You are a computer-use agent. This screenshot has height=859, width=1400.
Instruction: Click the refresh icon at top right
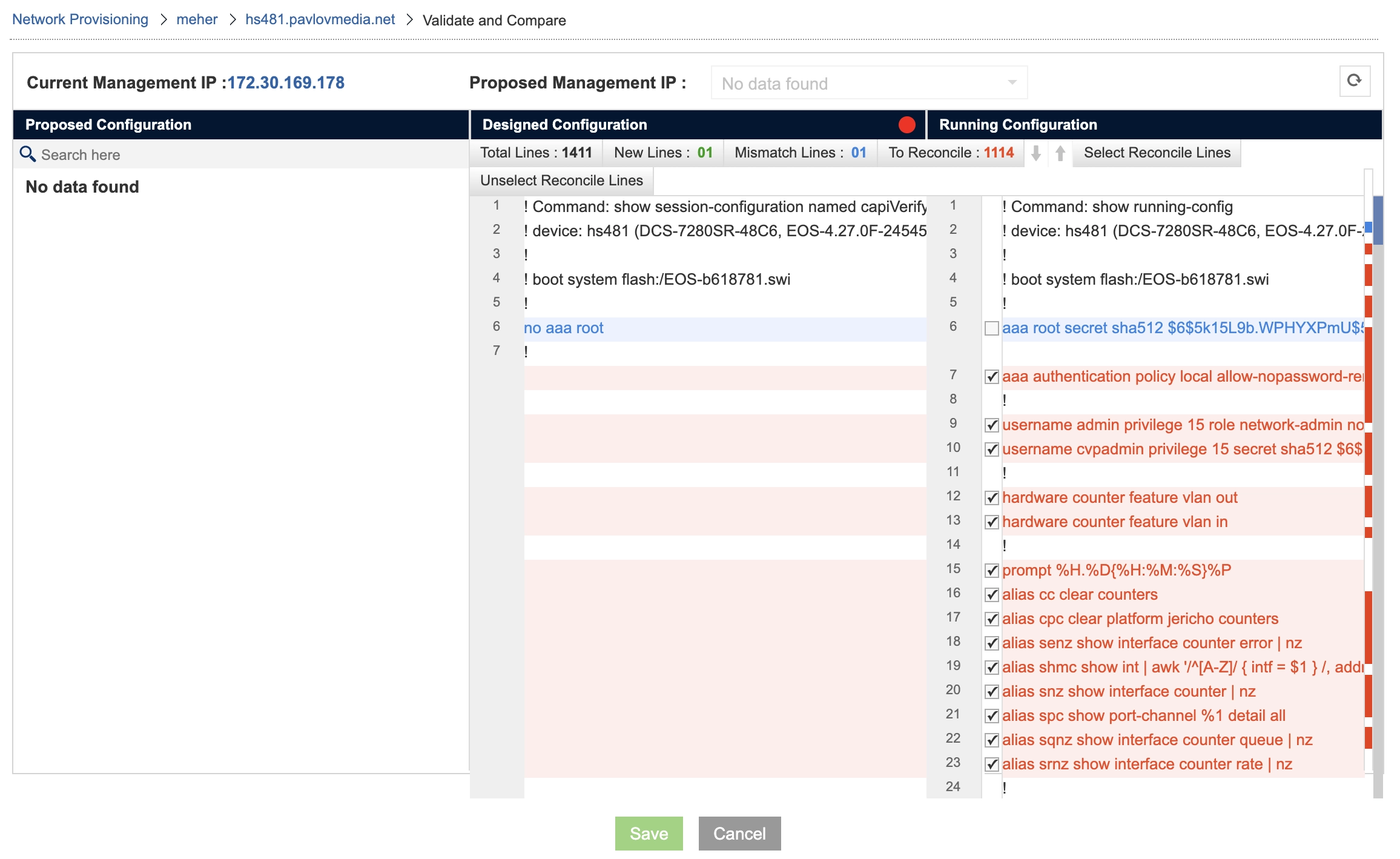click(x=1355, y=81)
